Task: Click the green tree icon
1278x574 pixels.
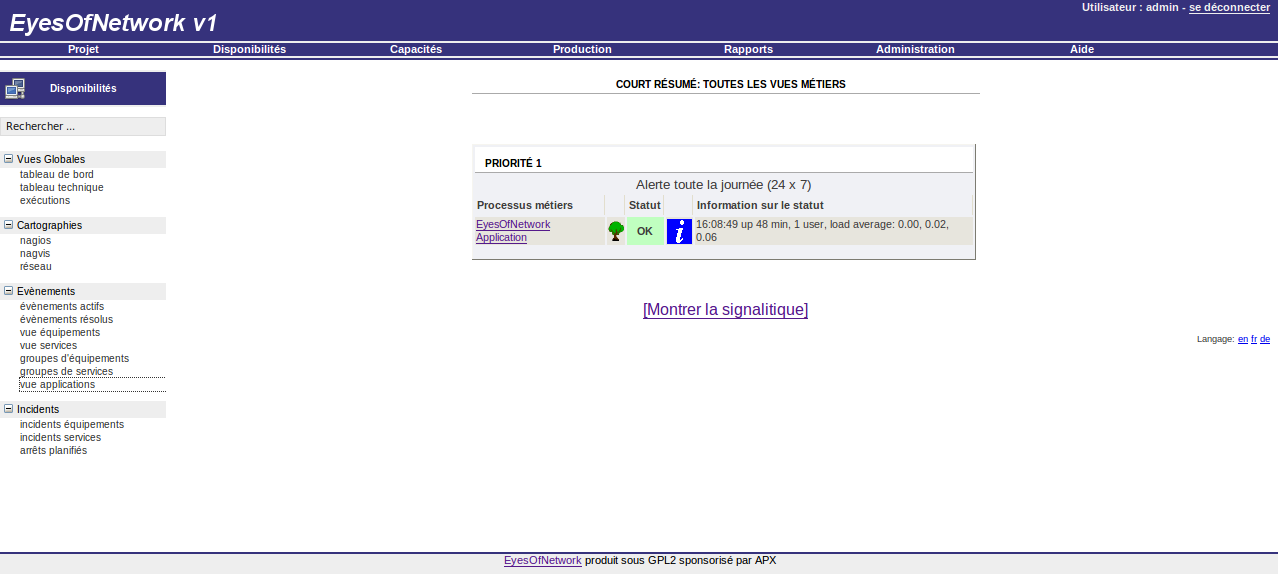Action: click(616, 231)
